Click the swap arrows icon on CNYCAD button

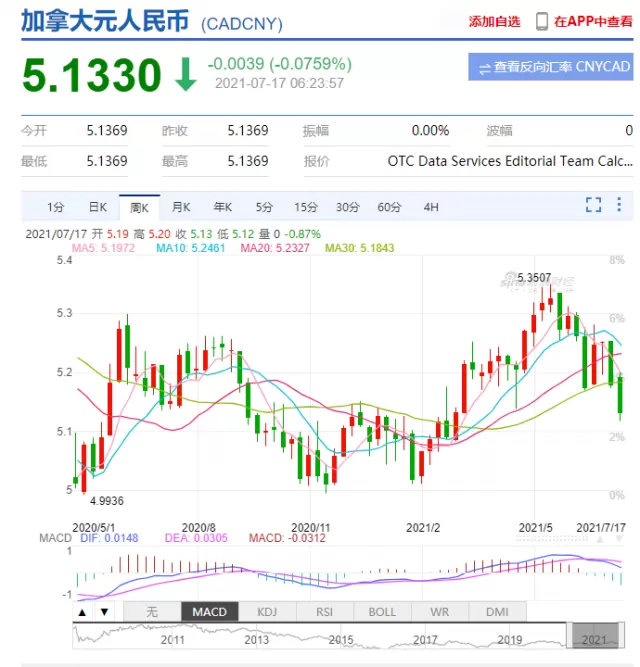tap(485, 68)
